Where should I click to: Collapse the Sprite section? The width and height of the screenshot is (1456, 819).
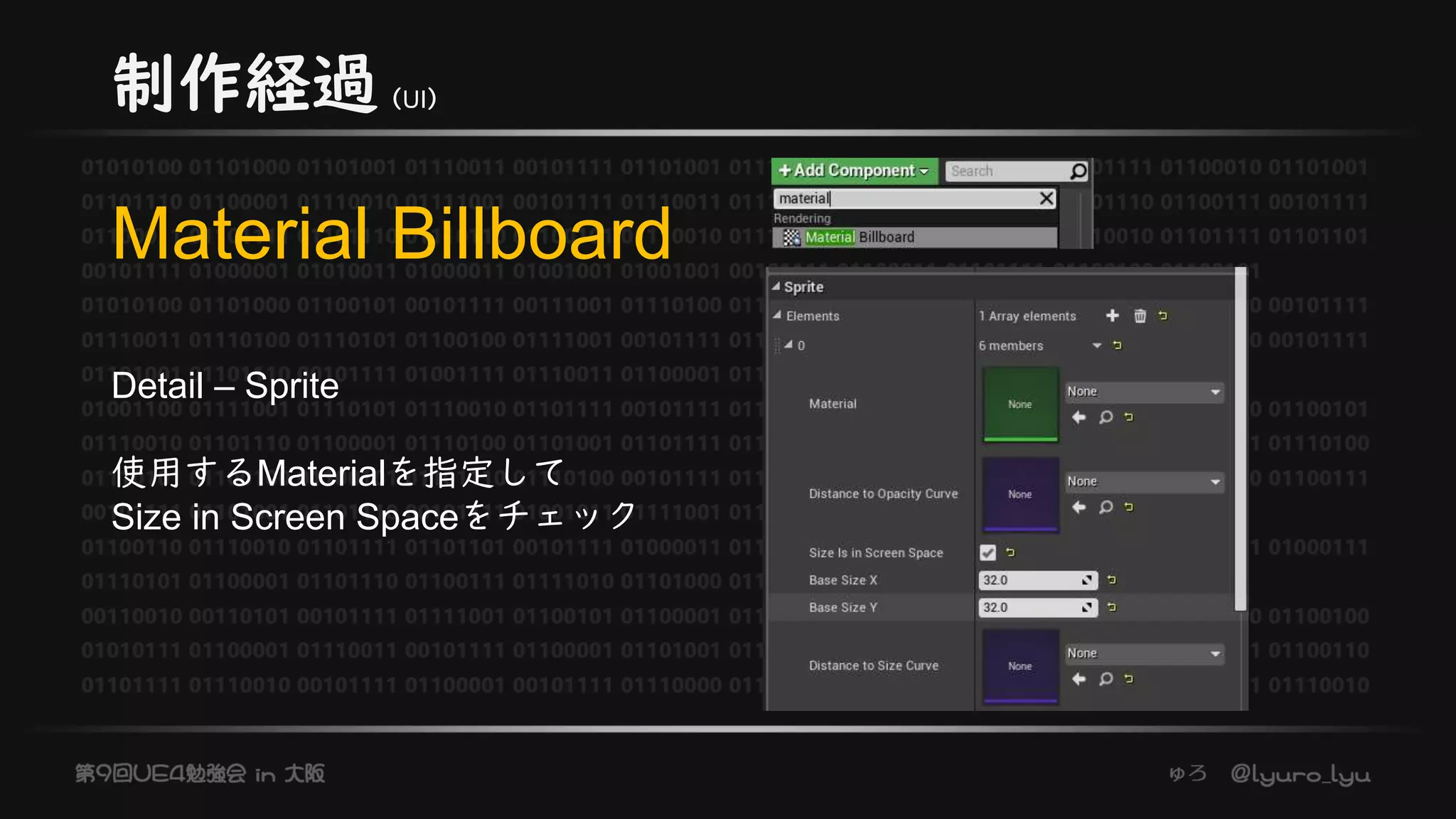tap(776, 287)
